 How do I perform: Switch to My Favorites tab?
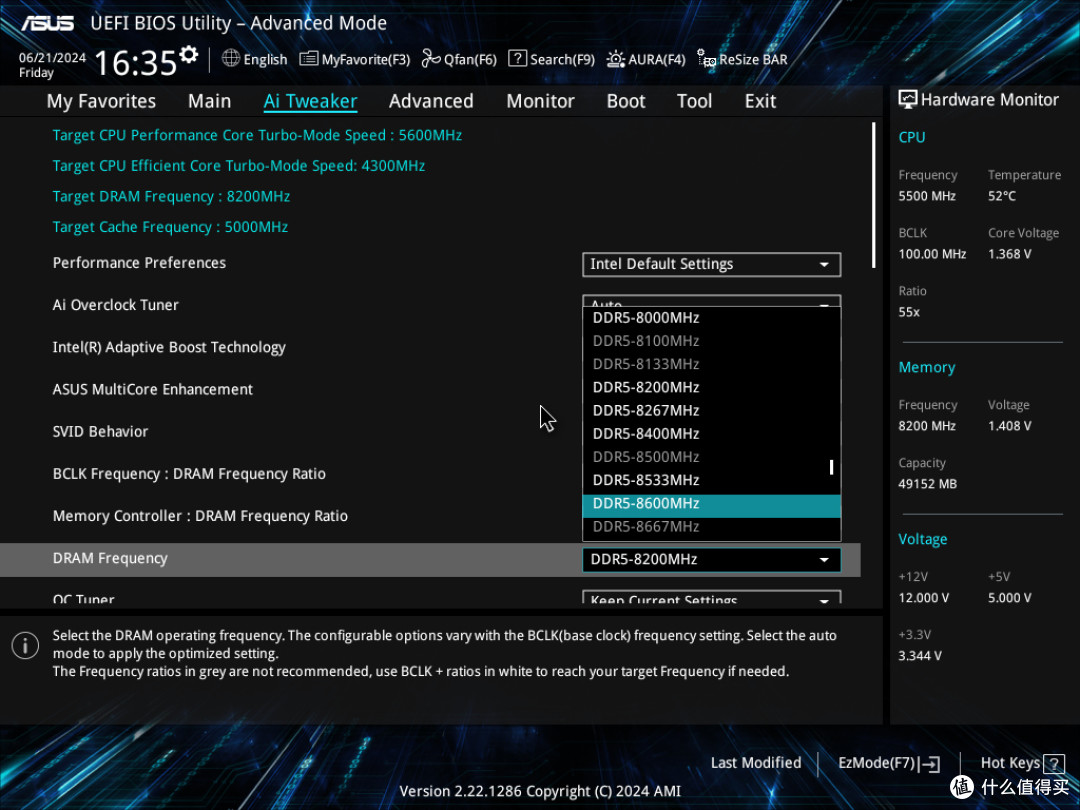pos(101,101)
